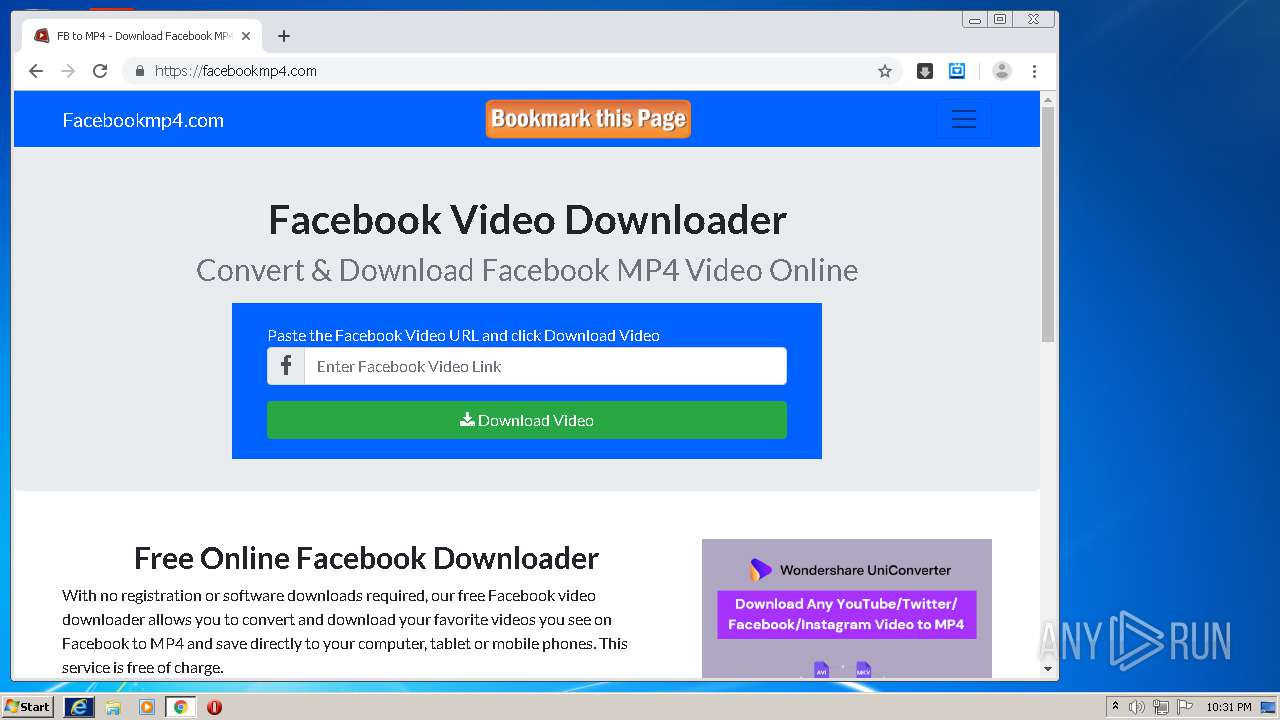This screenshot has height=720, width=1280.
Task: Open the Chrome profile avatar
Action: coord(1002,71)
